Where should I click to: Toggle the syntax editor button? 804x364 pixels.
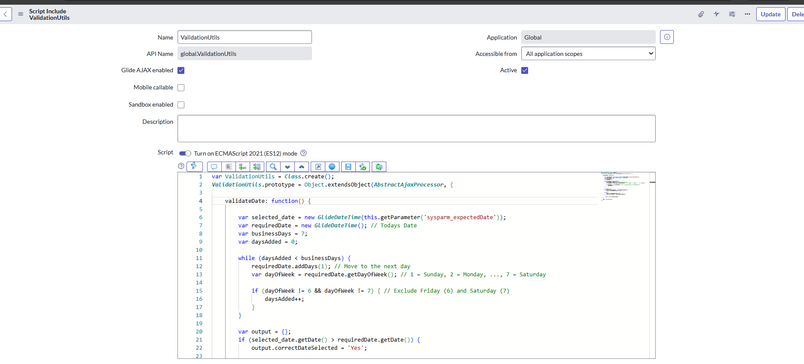coord(195,166)
